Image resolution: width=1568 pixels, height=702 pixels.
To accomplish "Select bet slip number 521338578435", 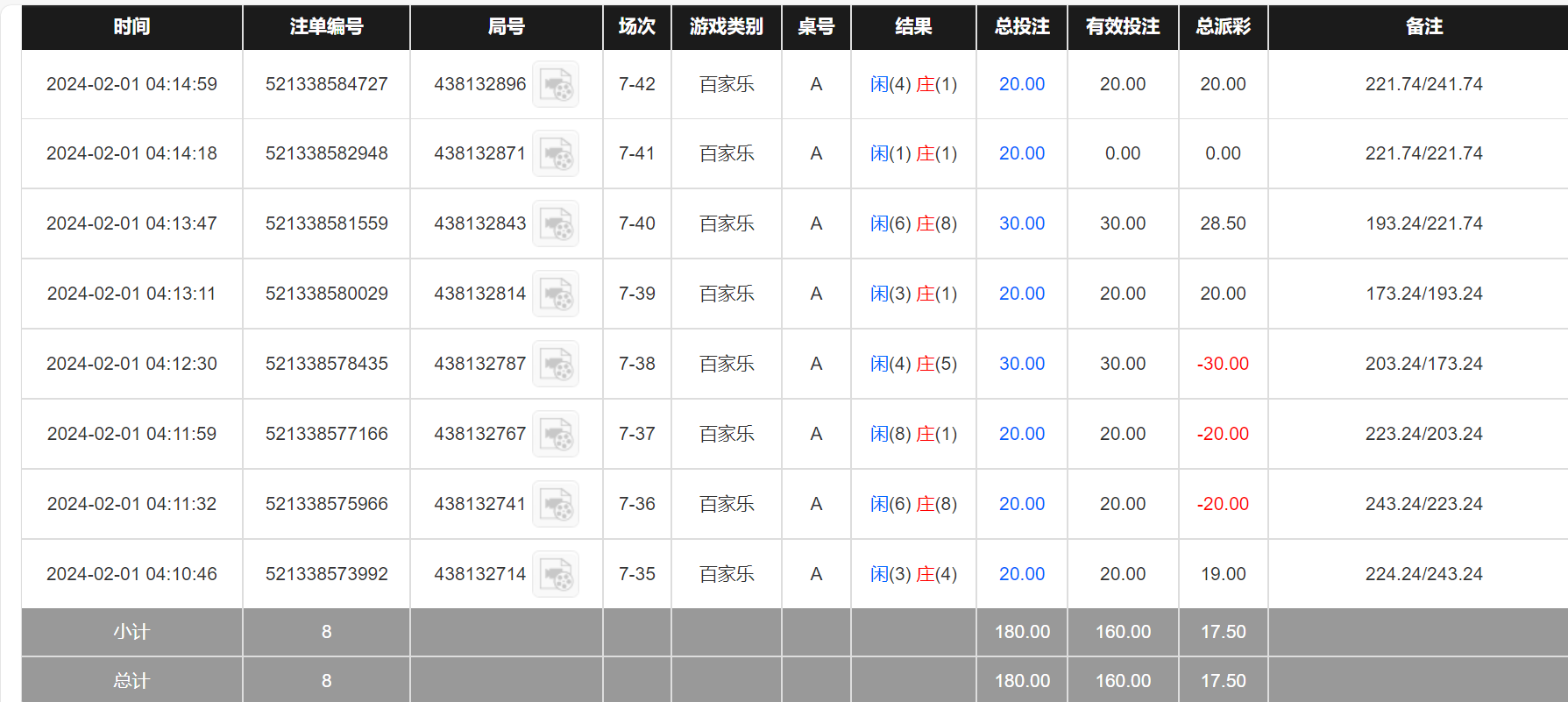I will 327,364.
